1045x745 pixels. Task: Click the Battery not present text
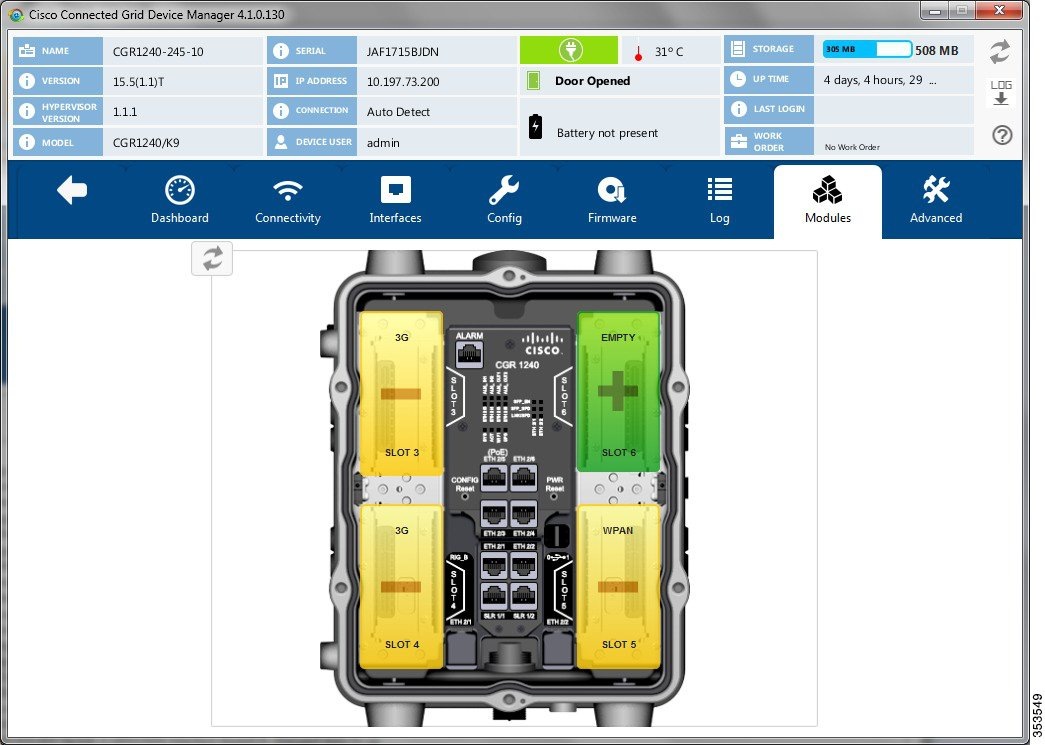click(607, 133)
